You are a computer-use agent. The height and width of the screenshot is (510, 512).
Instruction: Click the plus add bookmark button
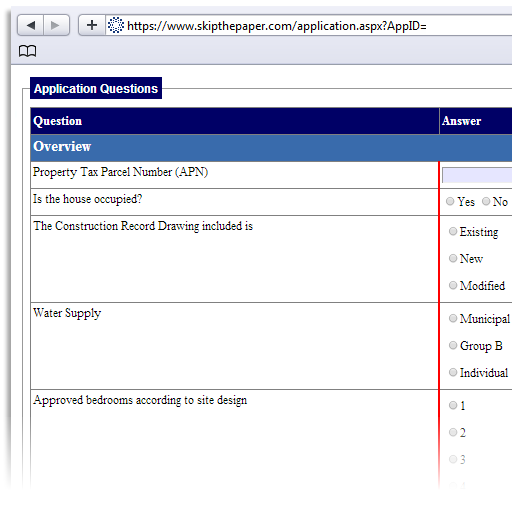[92, 25]
